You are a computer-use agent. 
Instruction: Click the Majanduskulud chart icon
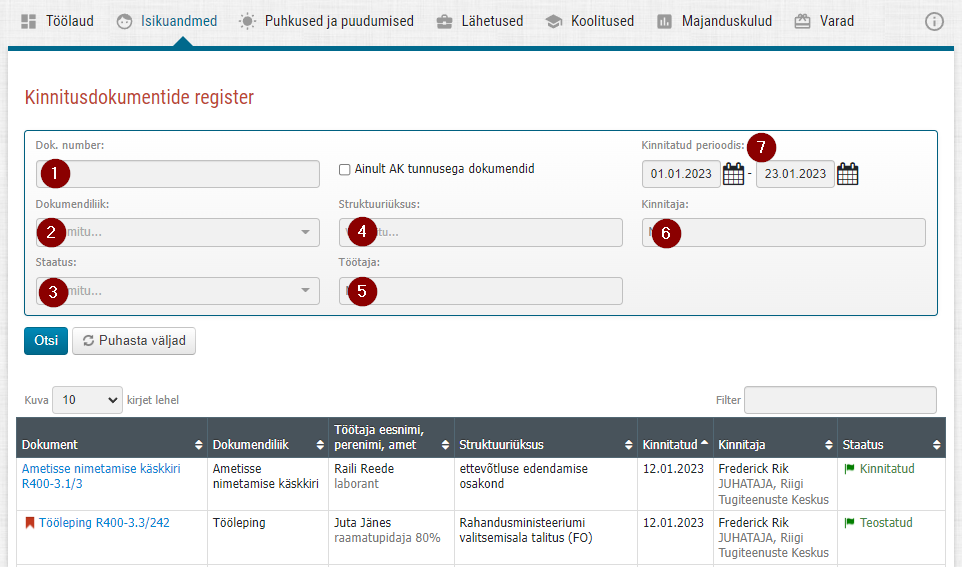click(x=664, y=21)
